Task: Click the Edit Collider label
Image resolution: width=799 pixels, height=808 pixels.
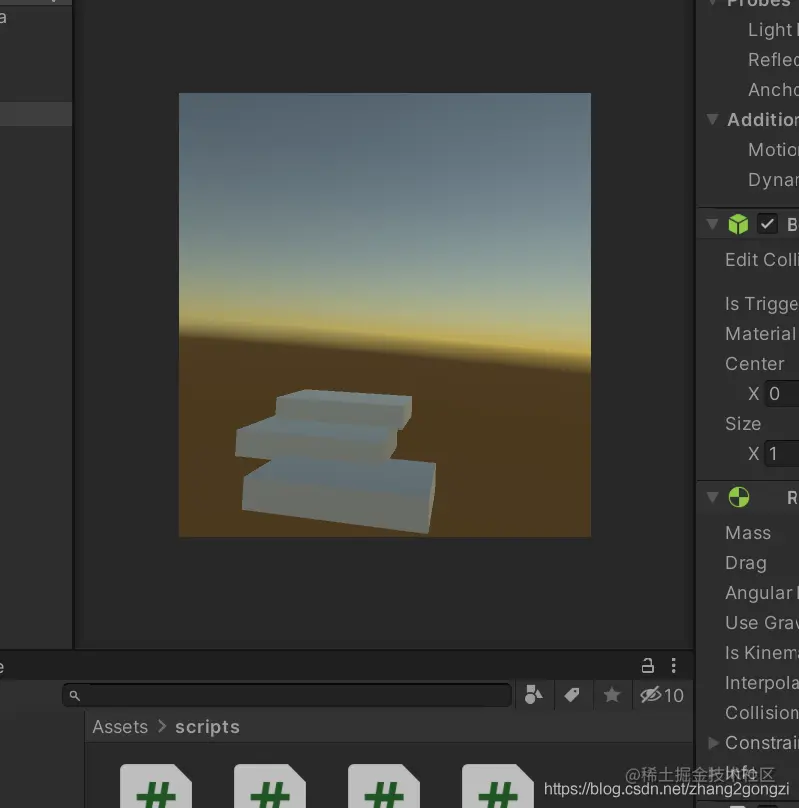Action: [762, 260]
